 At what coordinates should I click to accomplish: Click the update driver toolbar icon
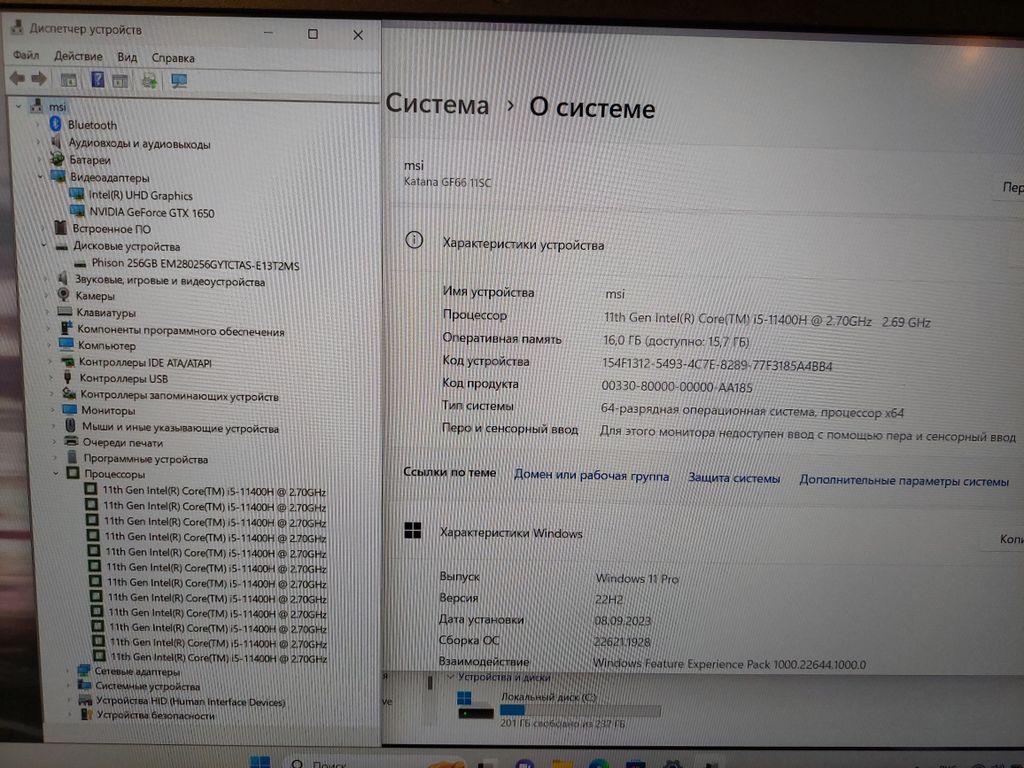[149, 80]
